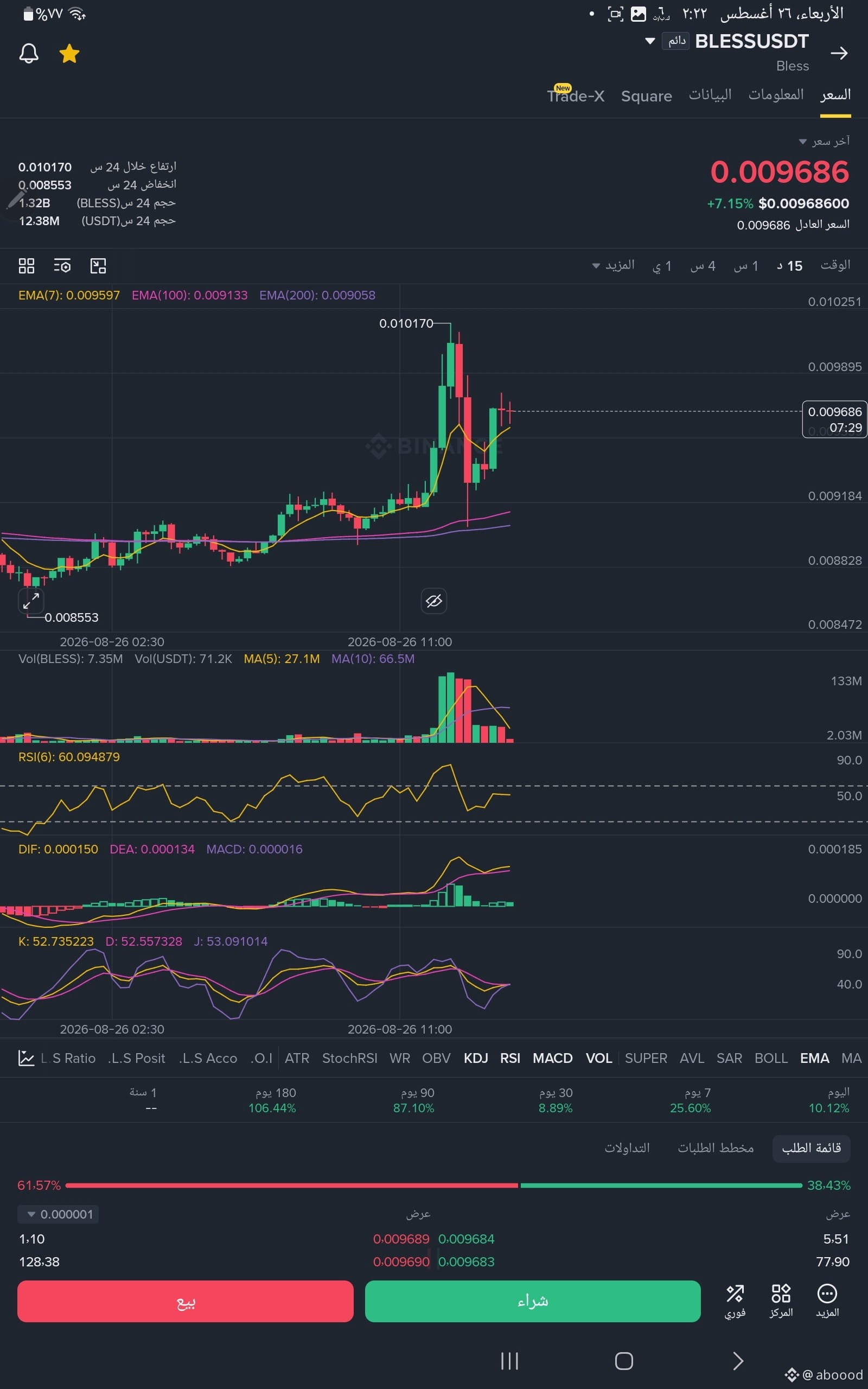The height and width of the screenshot is (1389, 868).
Task: Open the فوري instant trade icon
Action: point(735,1301)
